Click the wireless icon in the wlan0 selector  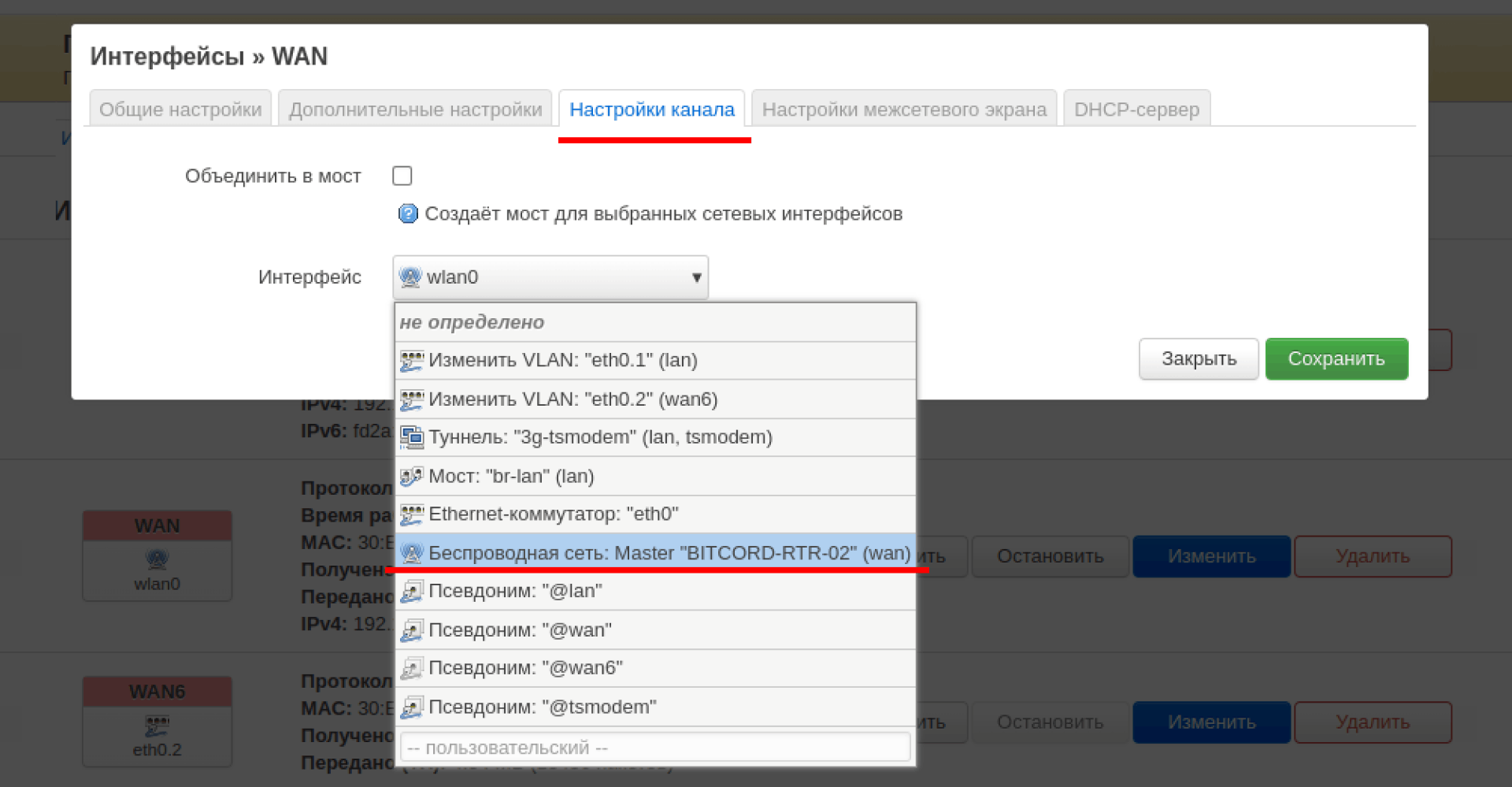point(410,277)
